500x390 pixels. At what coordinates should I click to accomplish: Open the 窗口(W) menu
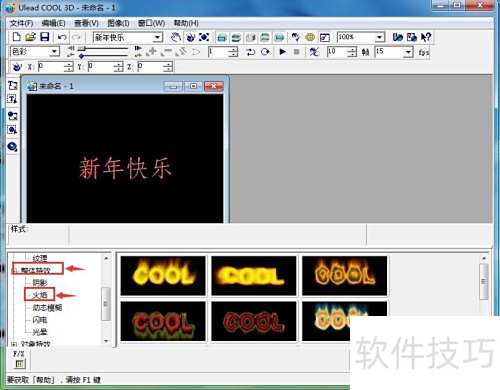coord(151,23)
